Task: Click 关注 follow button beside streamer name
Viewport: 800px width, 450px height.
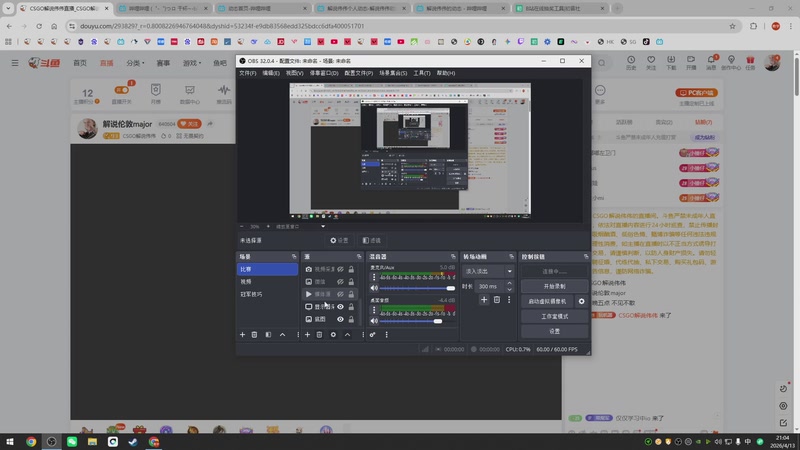Action: 189,124
